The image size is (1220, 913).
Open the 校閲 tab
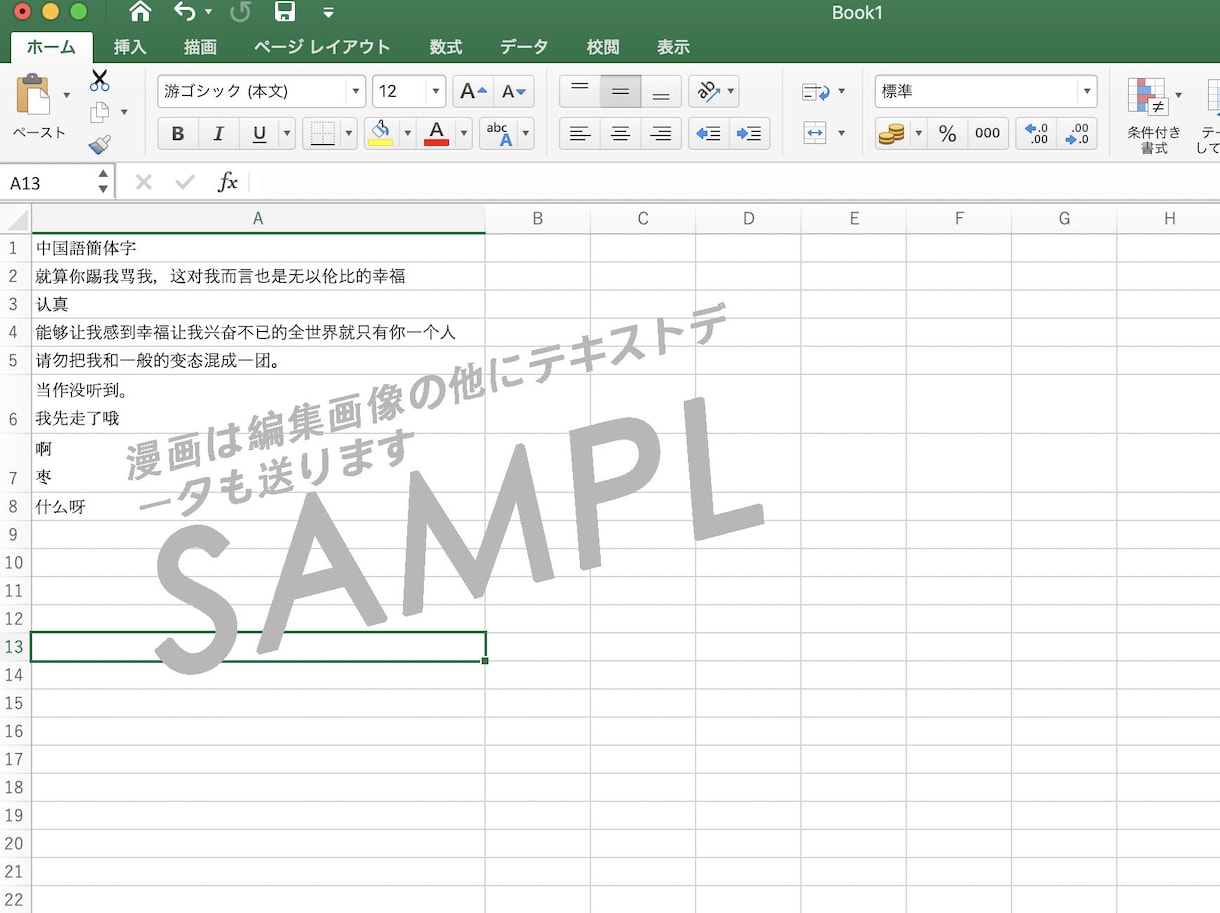[603, 47]
